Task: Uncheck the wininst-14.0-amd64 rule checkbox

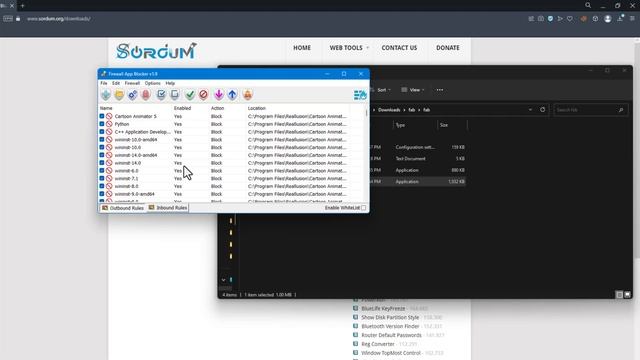Action: click(102, 155)
